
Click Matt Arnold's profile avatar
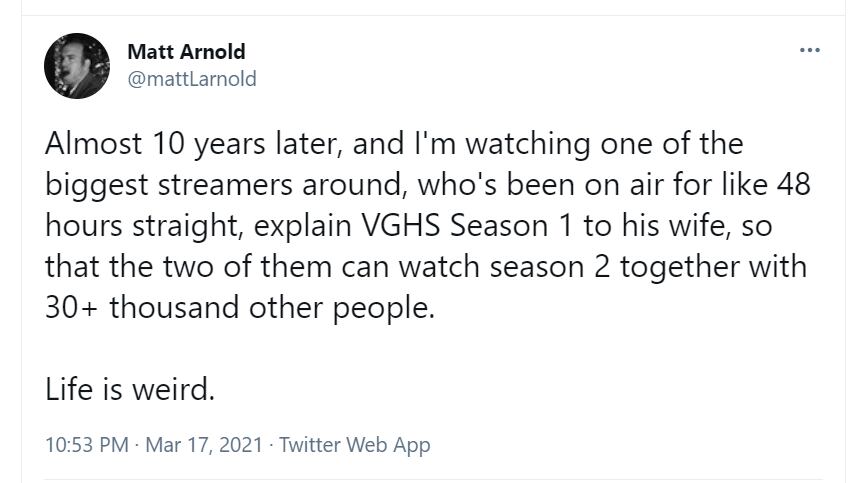click(x=76, y=66)
